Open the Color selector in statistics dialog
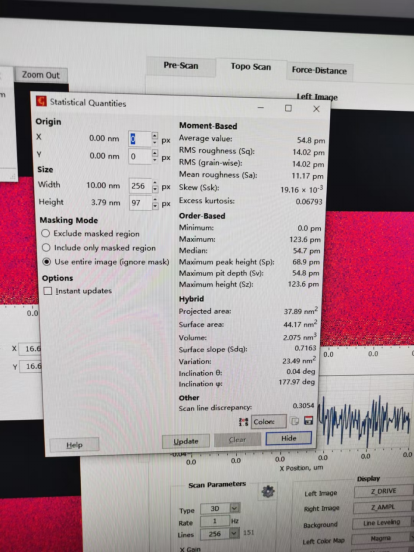 pos(269,421)
